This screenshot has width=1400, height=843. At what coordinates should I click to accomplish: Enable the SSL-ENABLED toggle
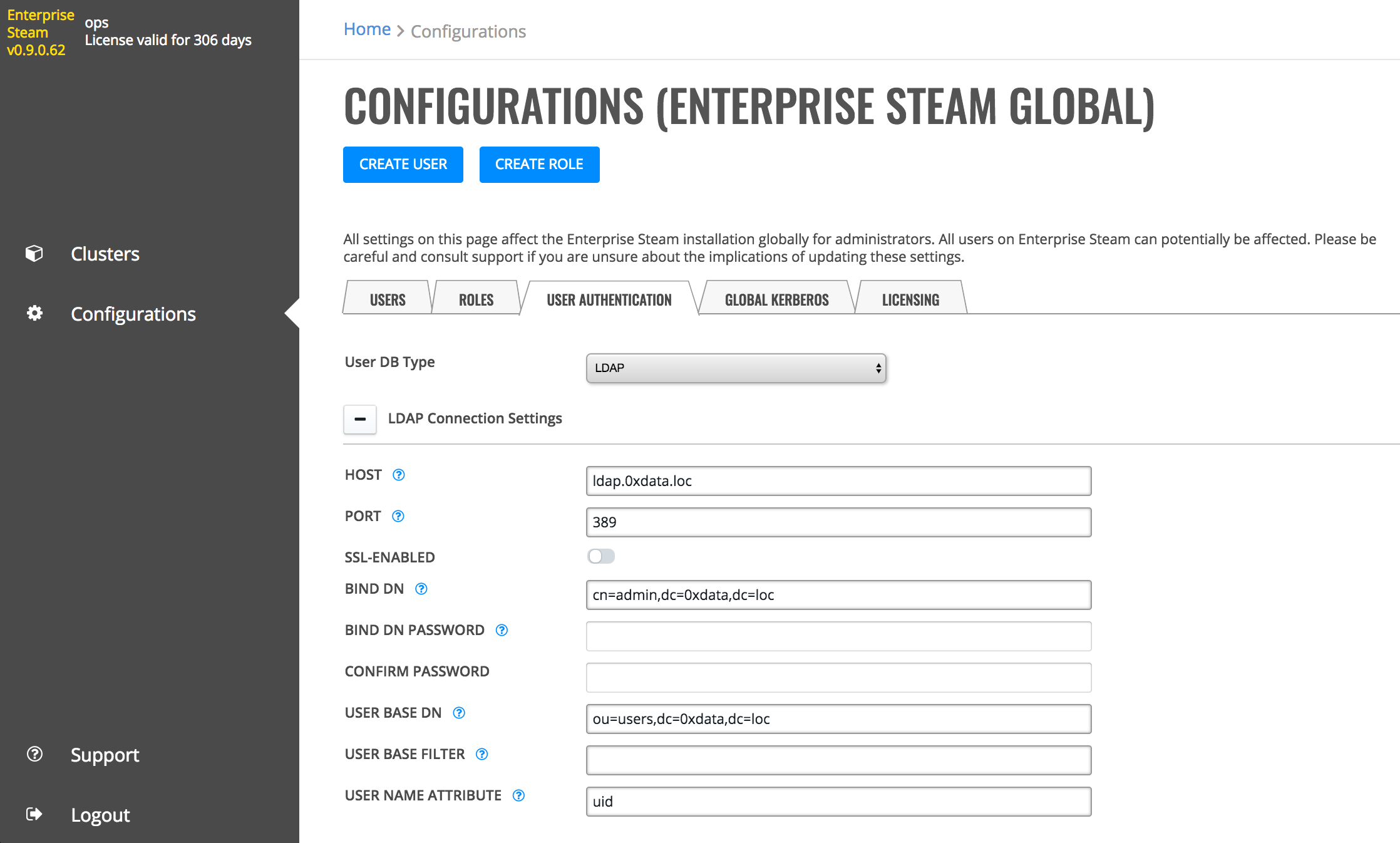[x=601, y=556]
